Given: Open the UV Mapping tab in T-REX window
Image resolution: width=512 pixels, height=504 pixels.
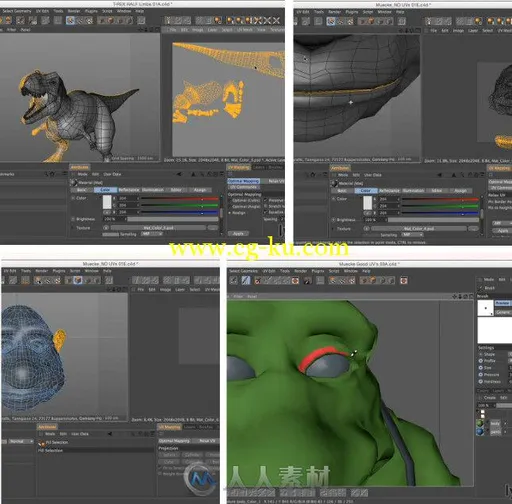Looking at the screenshot, I should [x=239, y=167].
